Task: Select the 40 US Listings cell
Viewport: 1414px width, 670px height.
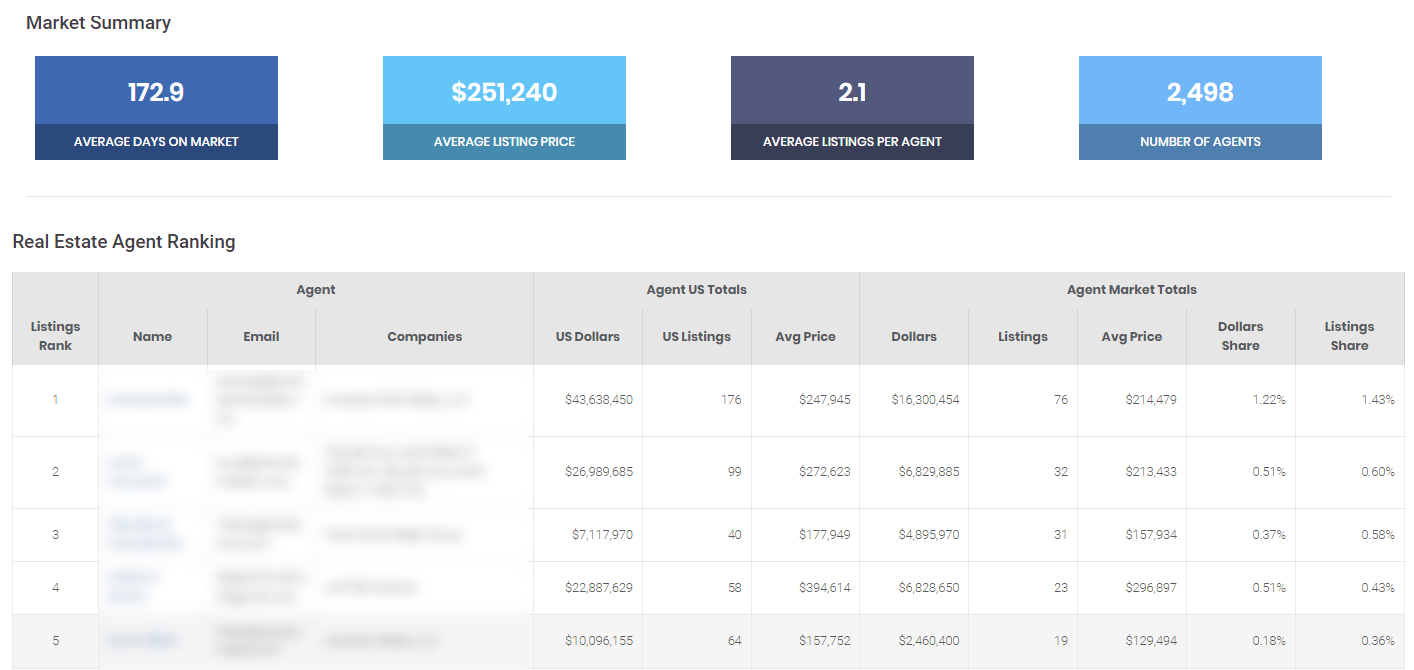Action: [x=697, y=535]
